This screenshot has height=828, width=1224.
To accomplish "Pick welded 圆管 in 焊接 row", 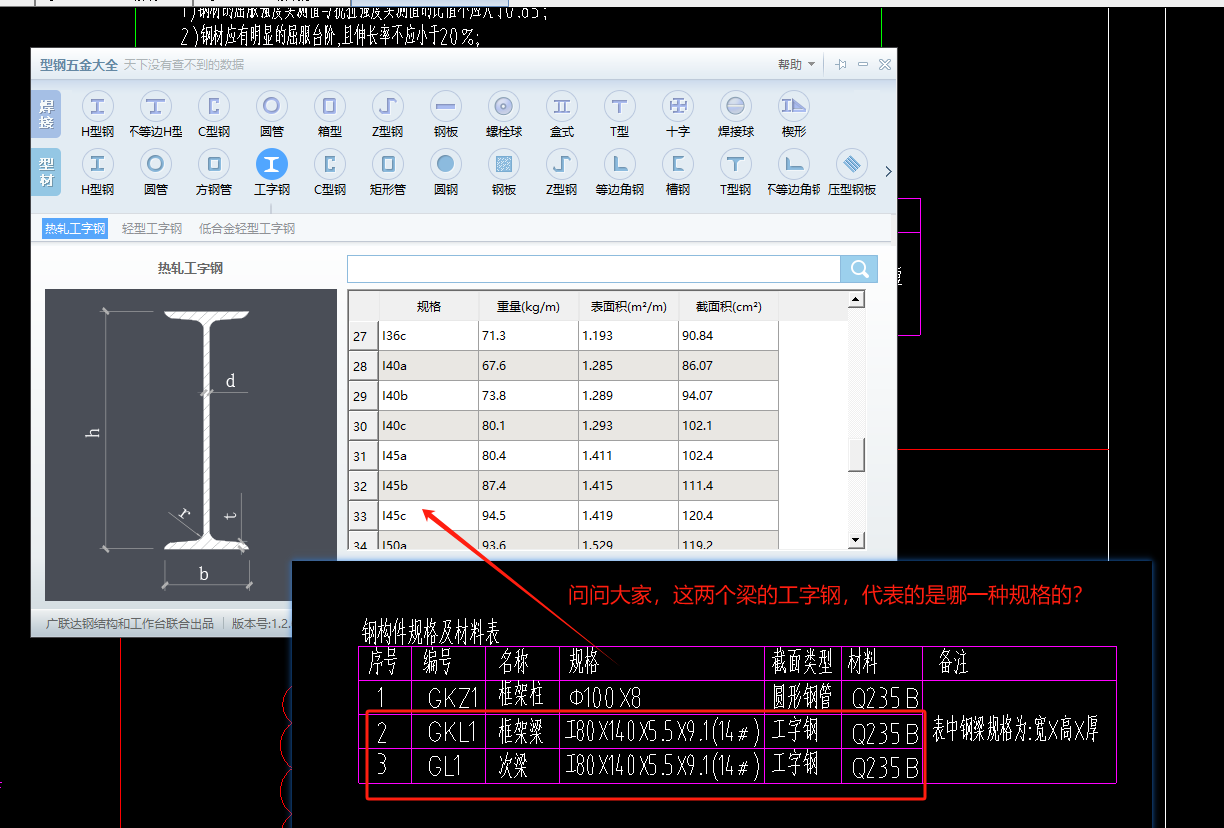I will tap(271, 114).
